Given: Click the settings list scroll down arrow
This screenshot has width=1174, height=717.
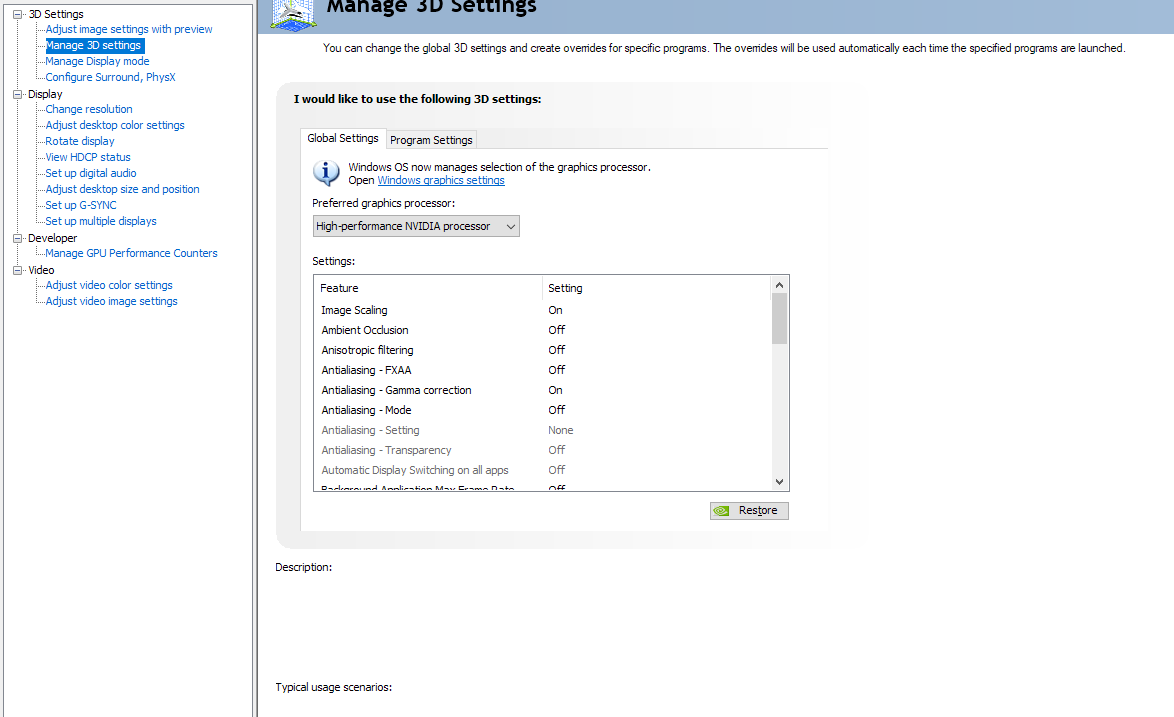Looking at the screenshot, I should [x=780, y=481].
